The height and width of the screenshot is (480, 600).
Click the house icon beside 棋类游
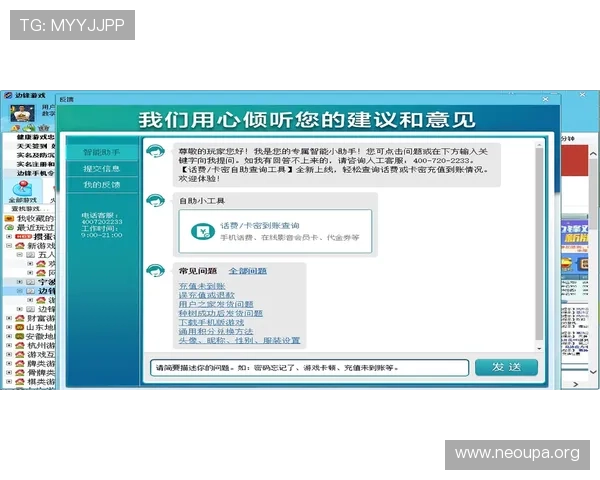[x=20, y=381]
